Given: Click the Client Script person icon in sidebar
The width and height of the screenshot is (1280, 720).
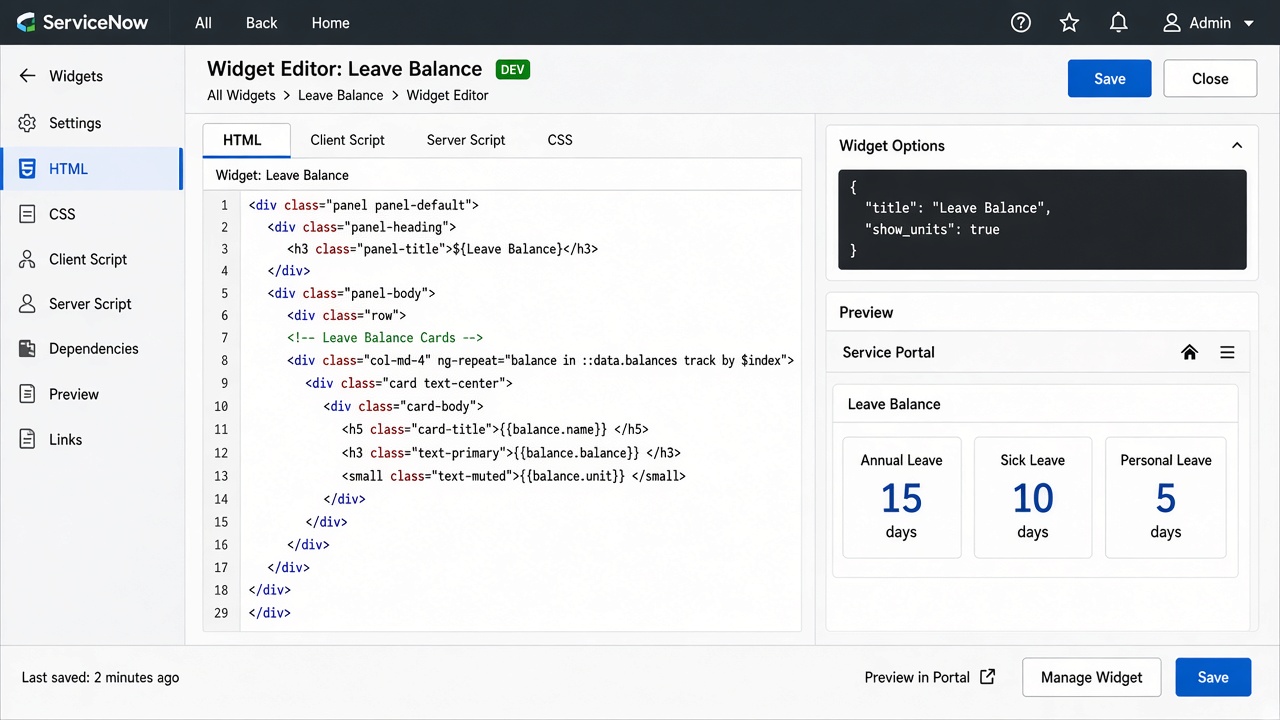Looking at the screenshot, I should pyautogui.click(x=28, y=259).
